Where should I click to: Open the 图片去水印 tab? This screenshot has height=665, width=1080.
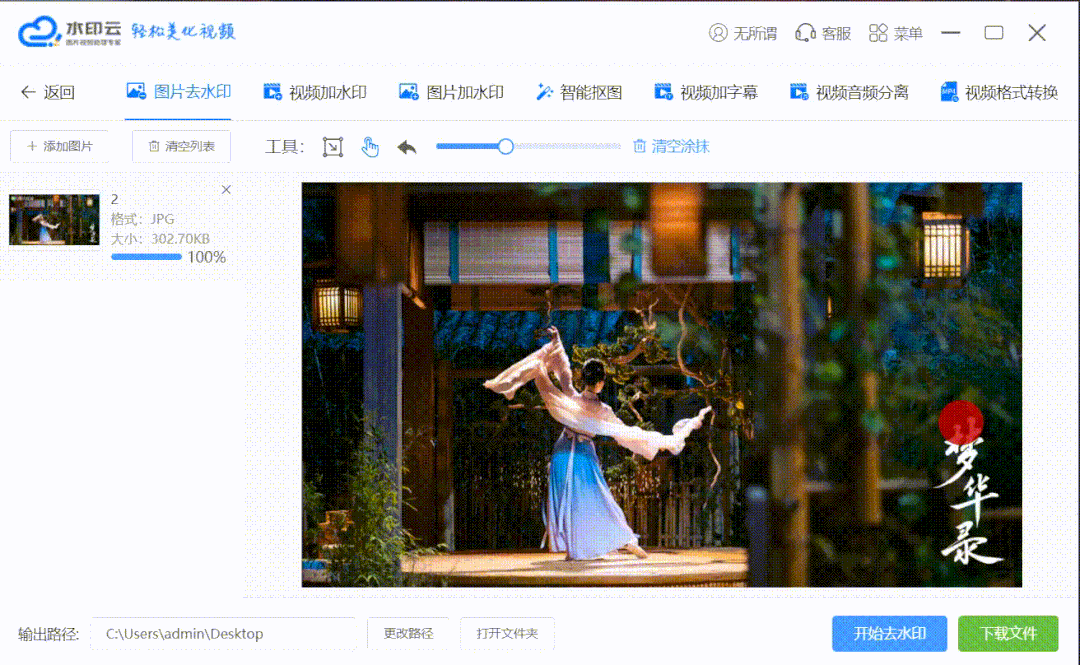[x=178, y=92]
